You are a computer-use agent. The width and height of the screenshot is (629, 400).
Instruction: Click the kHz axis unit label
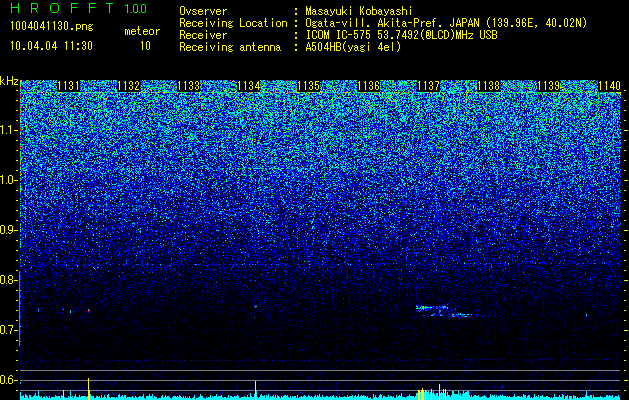9,81
